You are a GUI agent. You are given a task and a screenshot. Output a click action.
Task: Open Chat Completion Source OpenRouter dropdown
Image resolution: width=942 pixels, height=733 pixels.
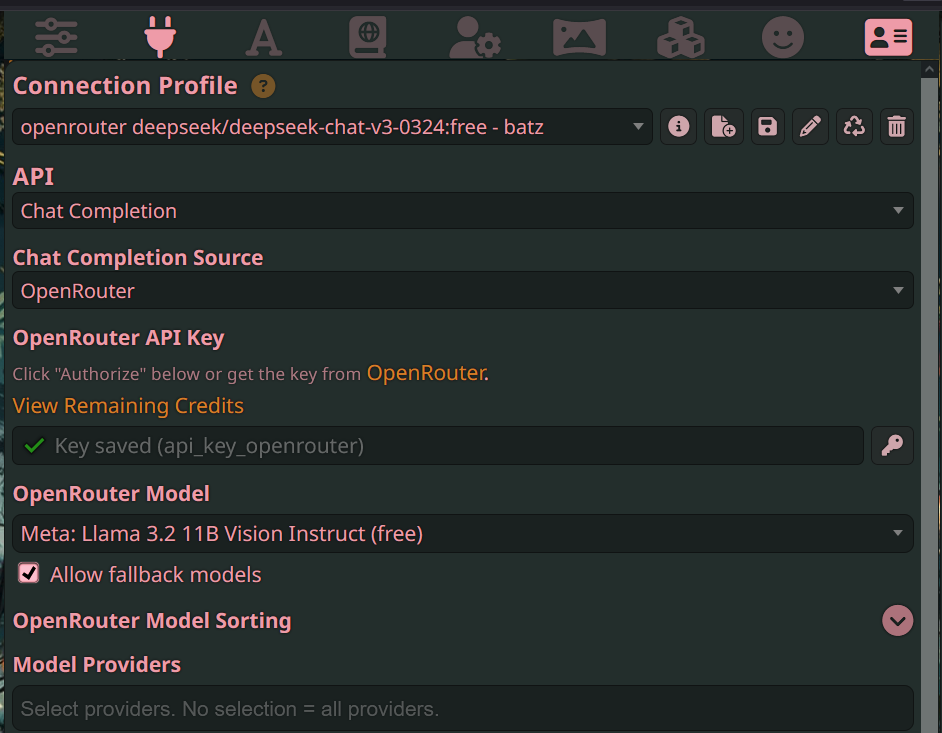(463, 291)
